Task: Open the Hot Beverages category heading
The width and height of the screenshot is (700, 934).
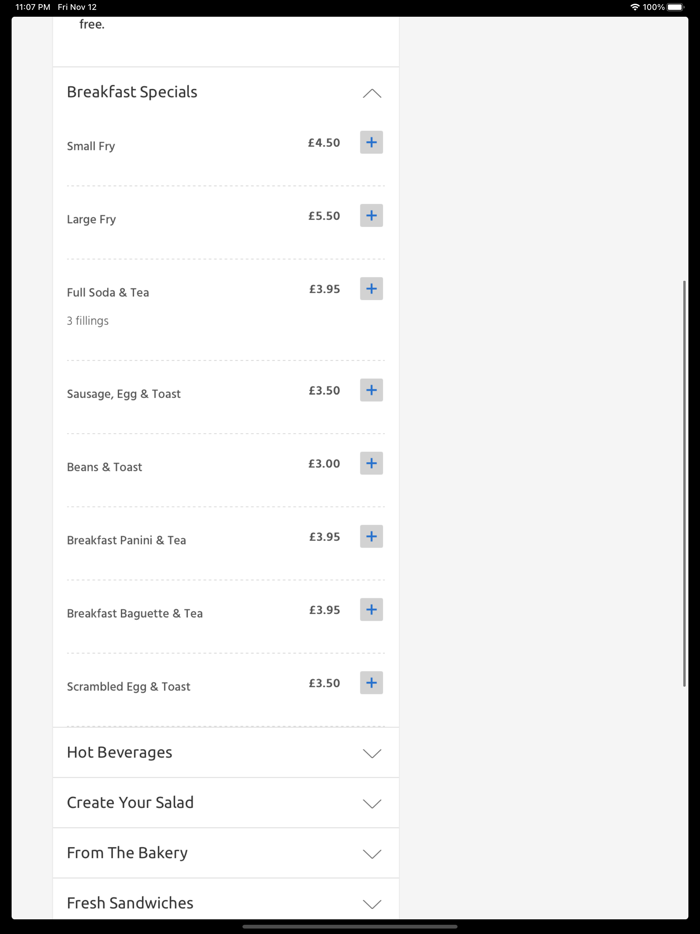Action: 119,752
